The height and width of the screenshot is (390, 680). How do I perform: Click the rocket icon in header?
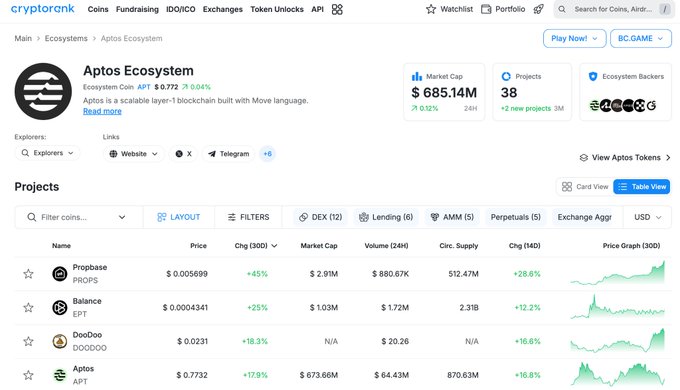click(538, 9)
